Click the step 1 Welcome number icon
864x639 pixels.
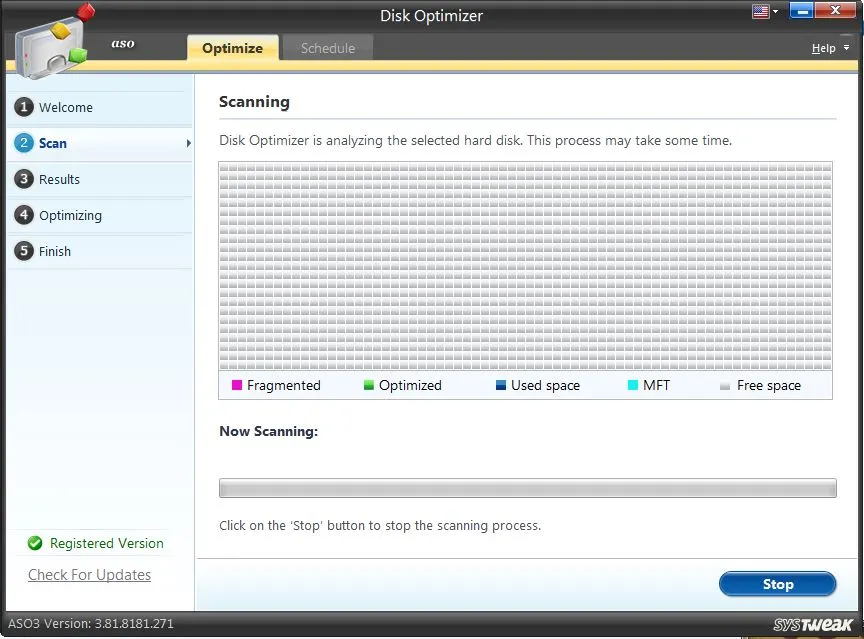tap(24, 107)
